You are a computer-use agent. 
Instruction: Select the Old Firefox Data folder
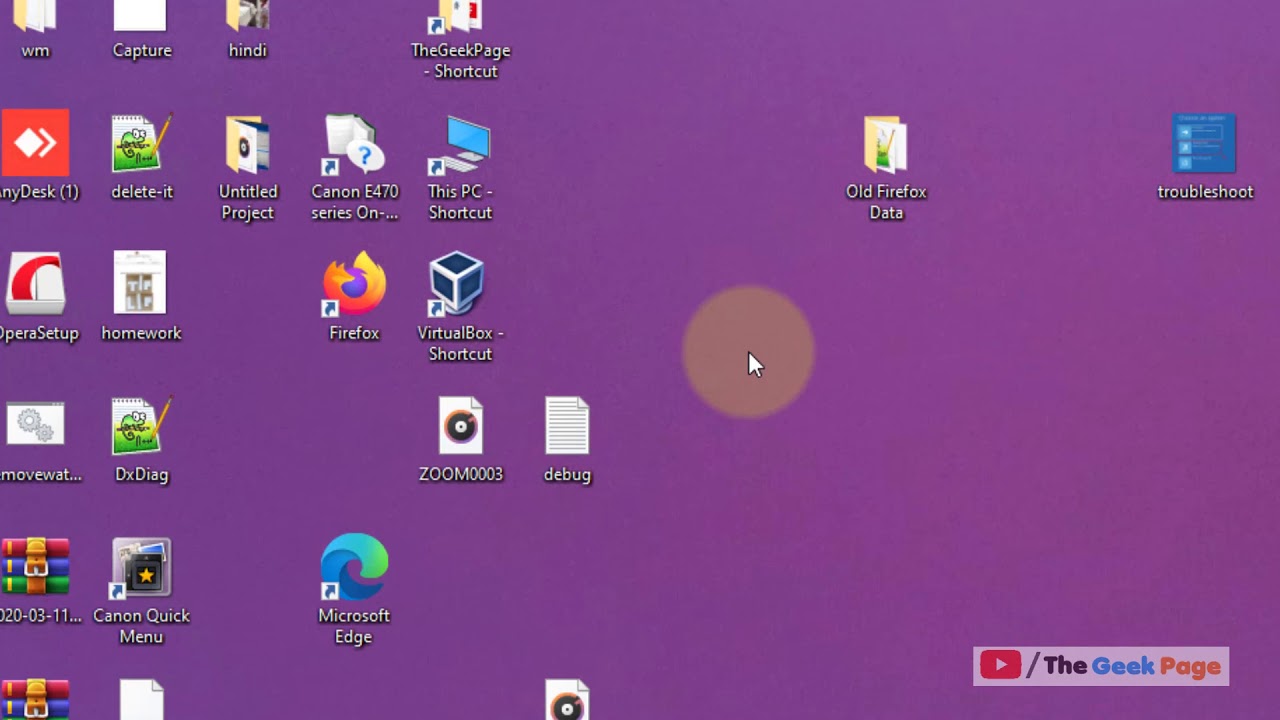886,145
